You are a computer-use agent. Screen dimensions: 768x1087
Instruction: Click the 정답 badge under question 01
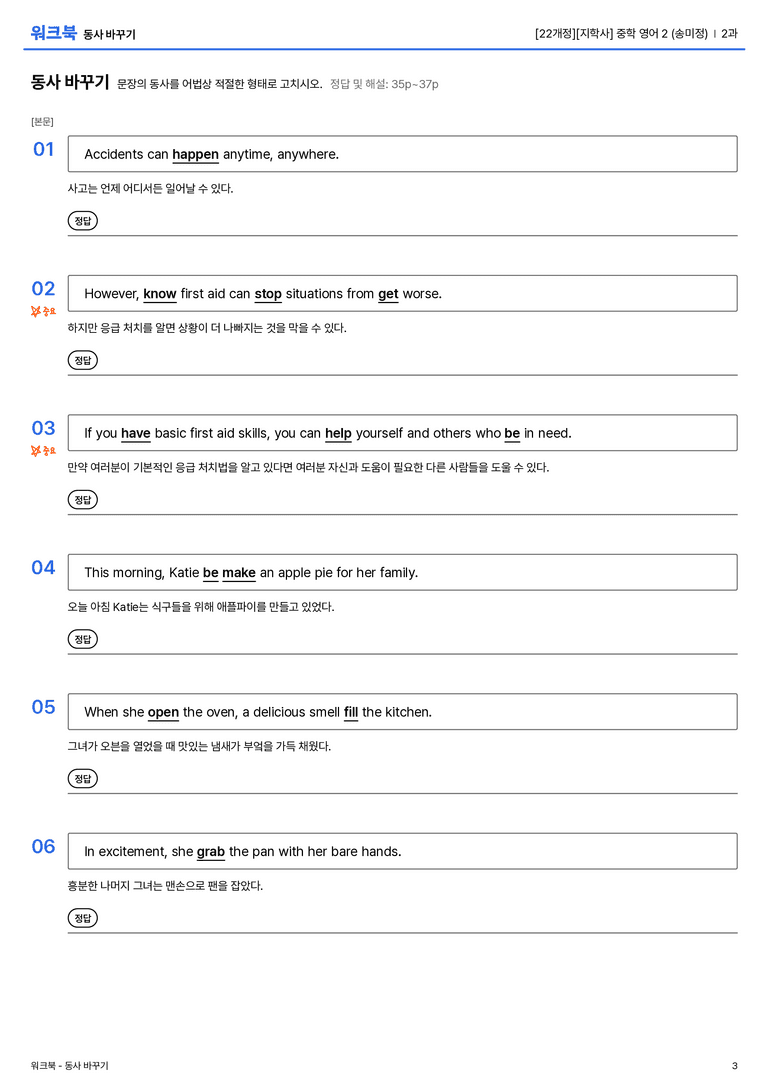pos(82,220)
